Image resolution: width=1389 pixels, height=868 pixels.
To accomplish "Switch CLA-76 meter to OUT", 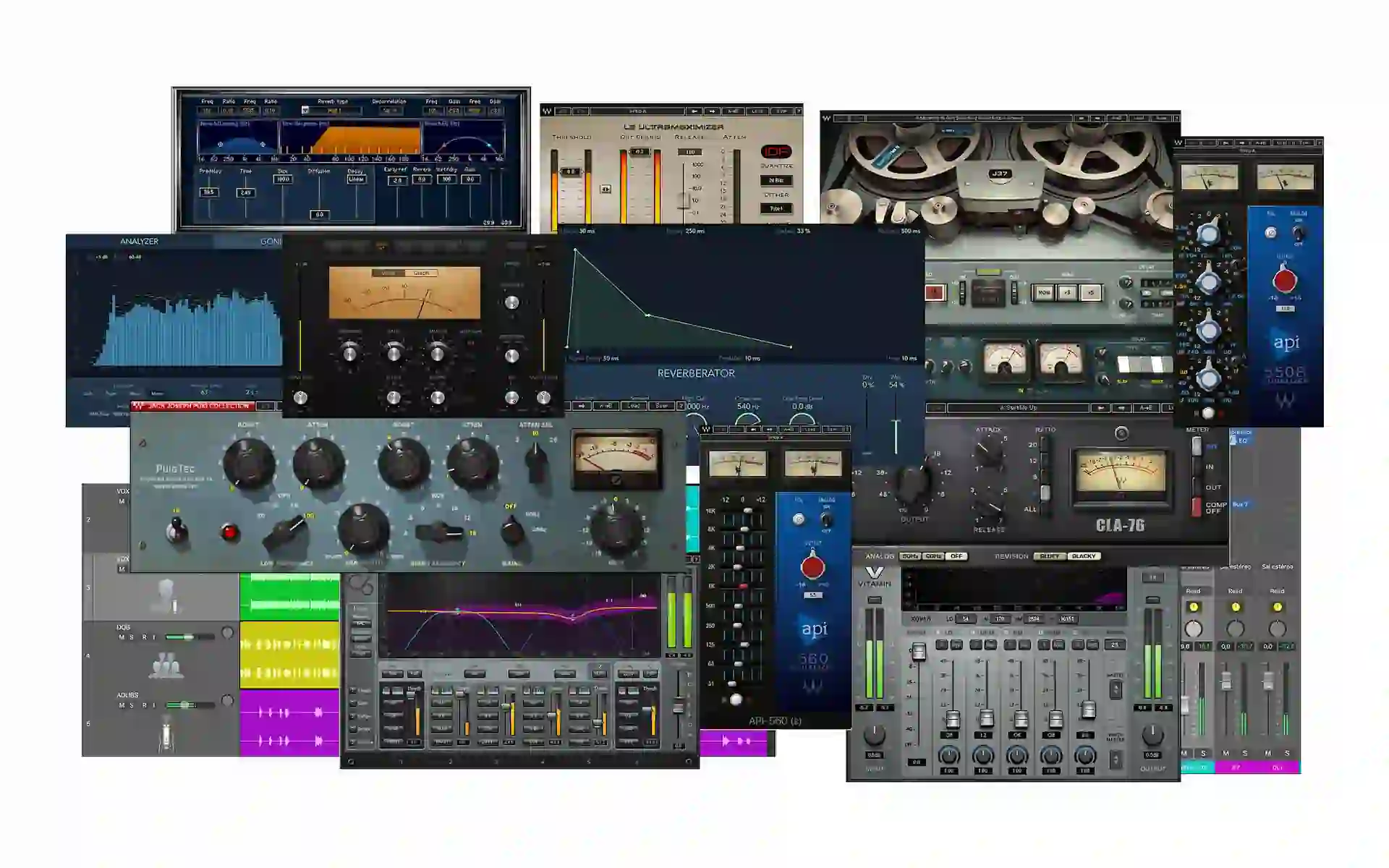I will point(1214,488).
